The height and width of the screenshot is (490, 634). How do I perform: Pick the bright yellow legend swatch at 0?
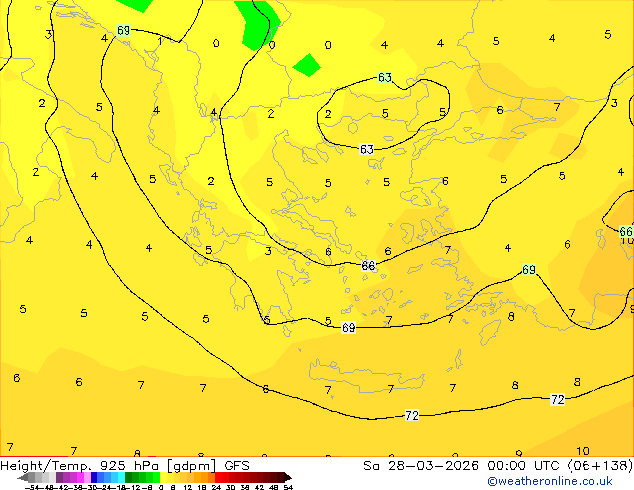click(163, 477)
